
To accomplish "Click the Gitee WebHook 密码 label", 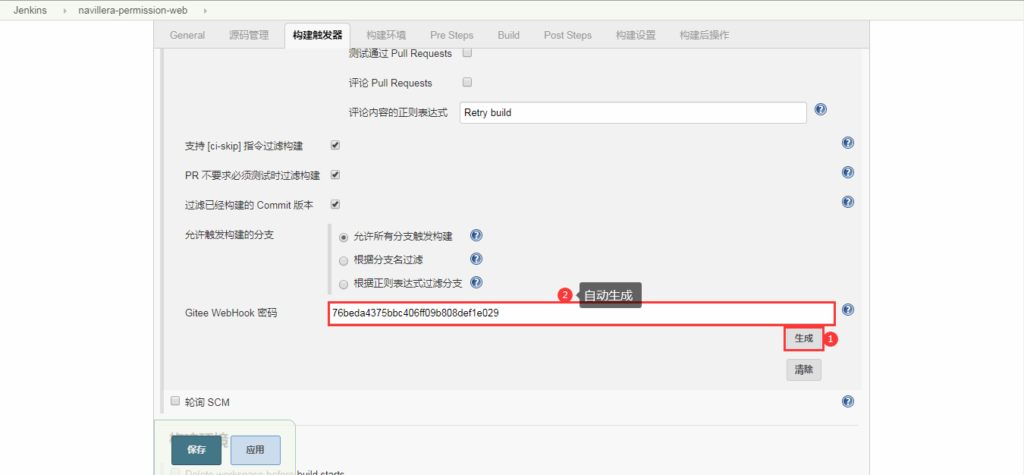I will 231,314.
